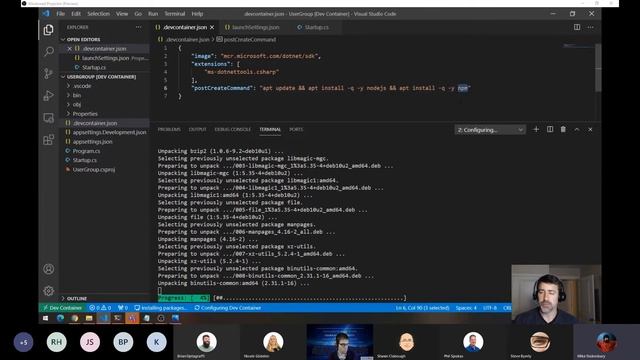Collapse the Open Editors section
Viewport: 640px width, 360px height.
pos(83,40)
